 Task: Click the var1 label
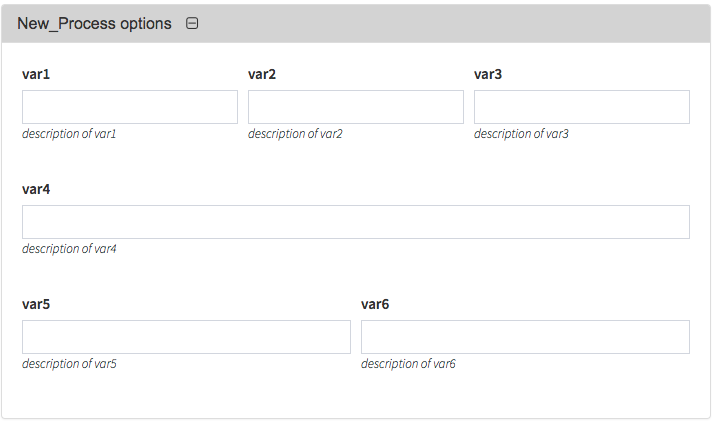tap(36, 74)
